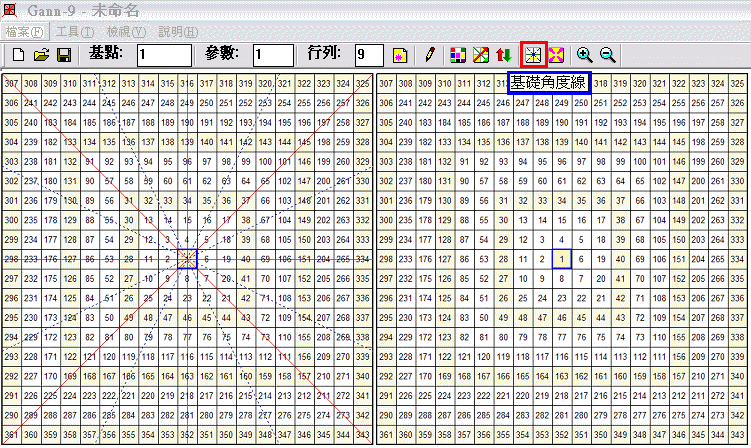Click the red and green up-down arrows icon
Image resolution: width=751 pixels, height=448 pixels.
tap(504, 55)
